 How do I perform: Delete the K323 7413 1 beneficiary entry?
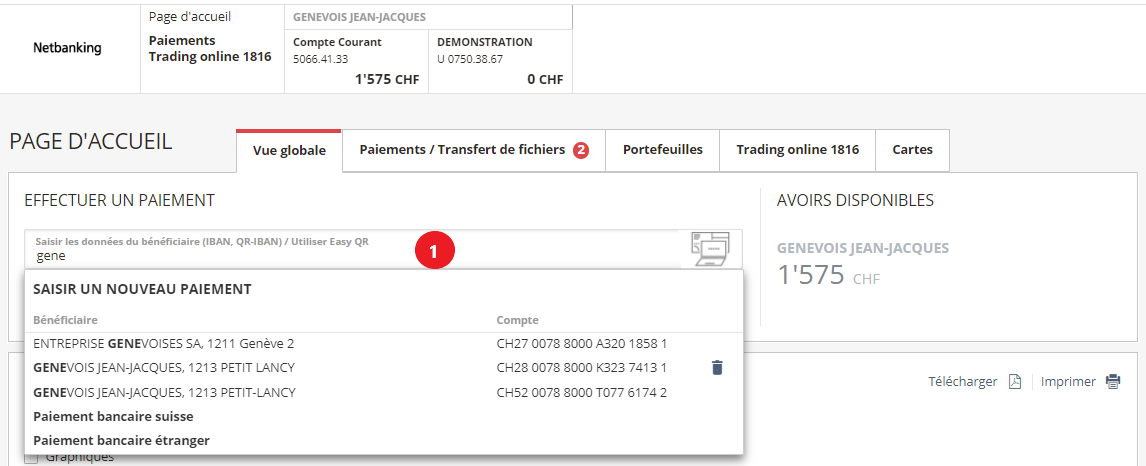716,368
